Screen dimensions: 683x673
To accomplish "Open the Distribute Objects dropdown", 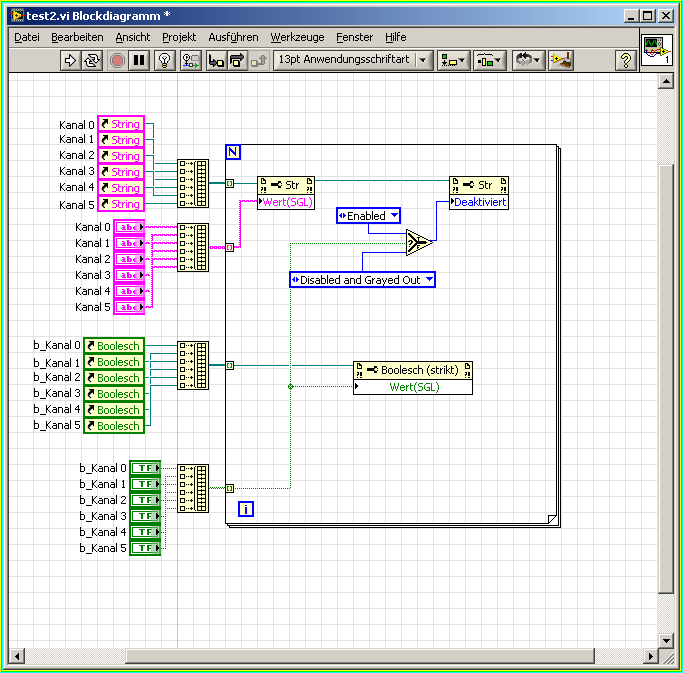I will (489, 60).
